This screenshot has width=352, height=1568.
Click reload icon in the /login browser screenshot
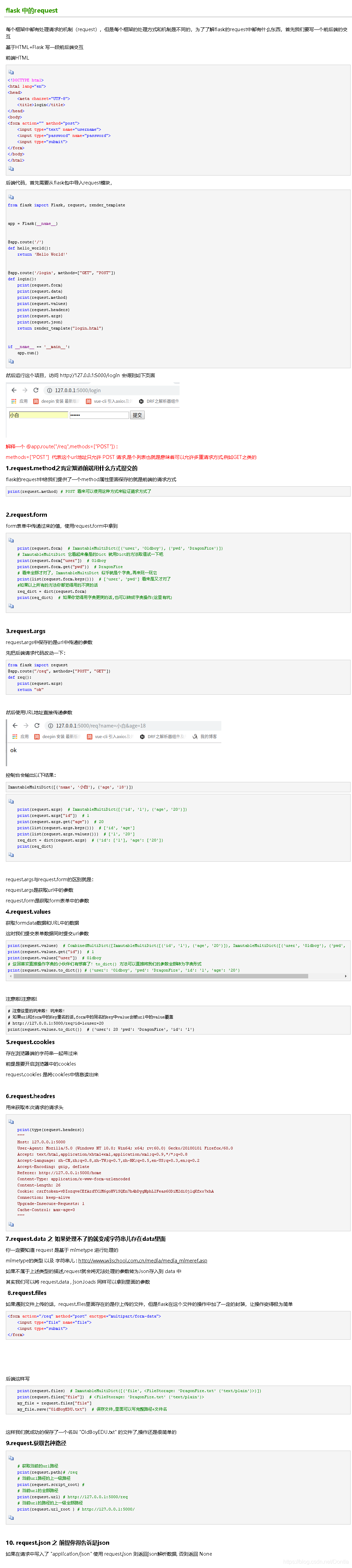(x=36, y=390)
